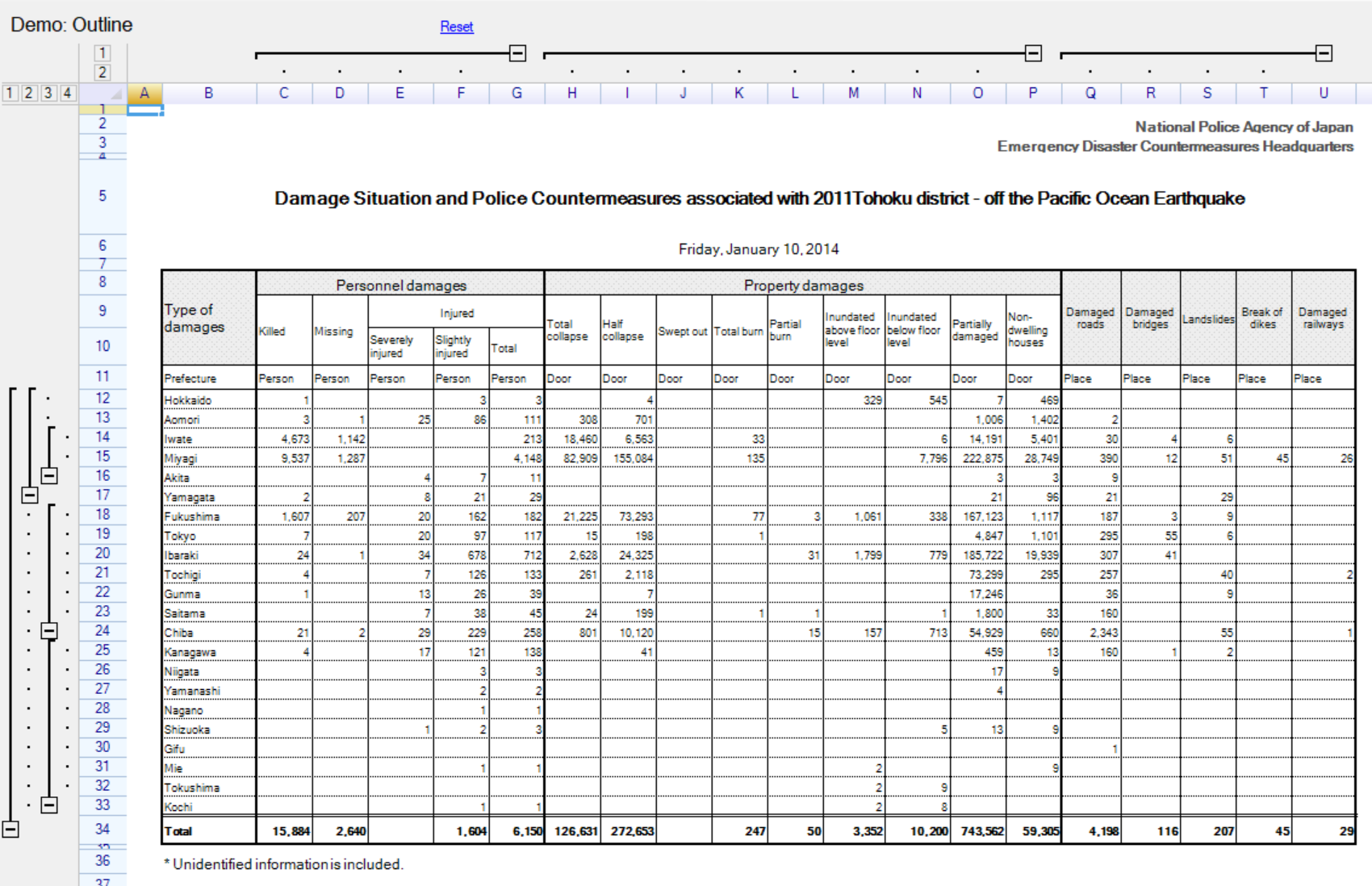Select row 5 header

click(102, 196)
